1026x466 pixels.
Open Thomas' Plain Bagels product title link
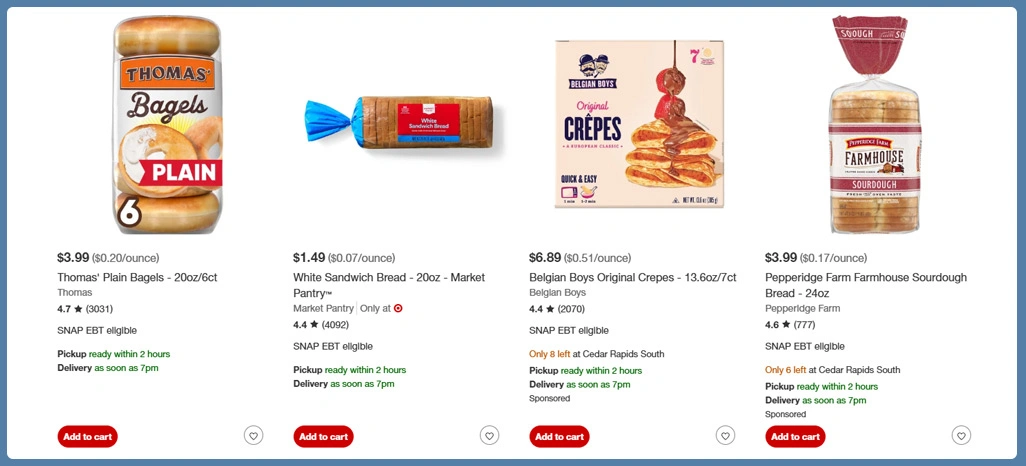[147, 277]
